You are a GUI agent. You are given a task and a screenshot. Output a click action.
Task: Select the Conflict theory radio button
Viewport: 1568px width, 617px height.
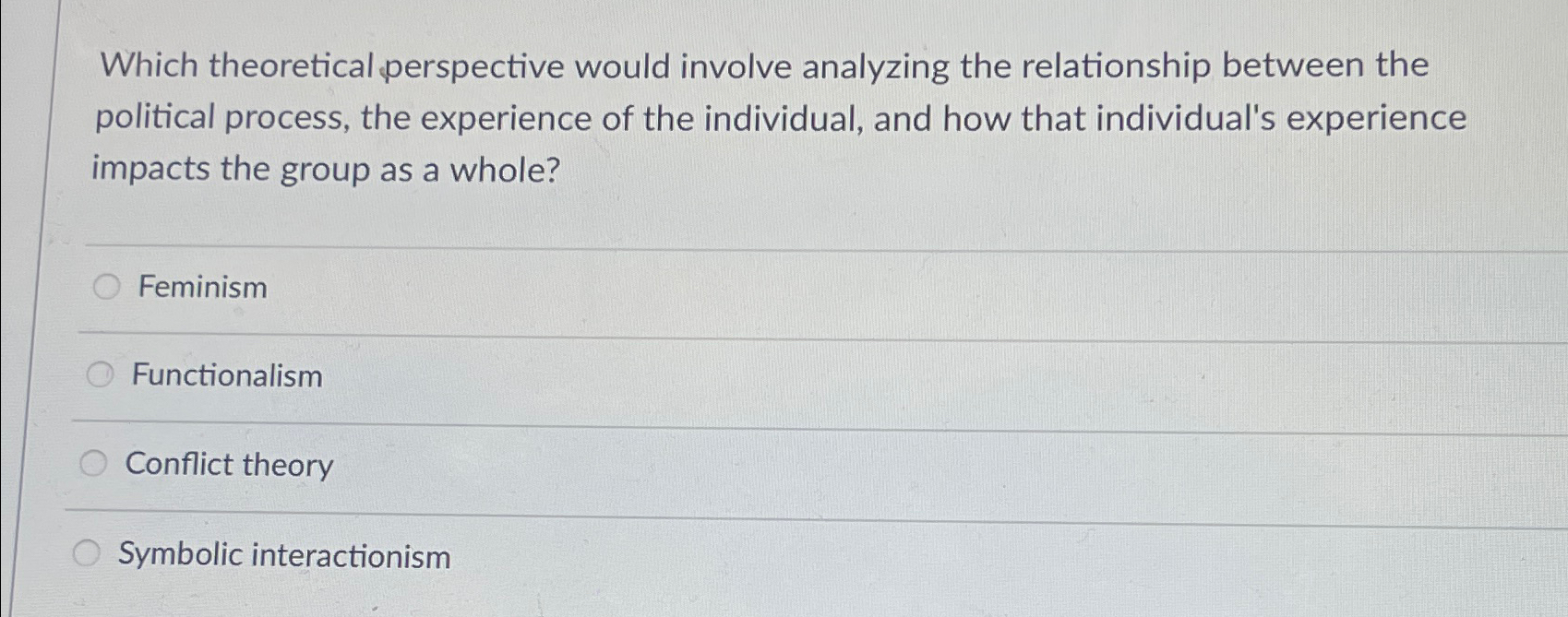click(92, 464)
